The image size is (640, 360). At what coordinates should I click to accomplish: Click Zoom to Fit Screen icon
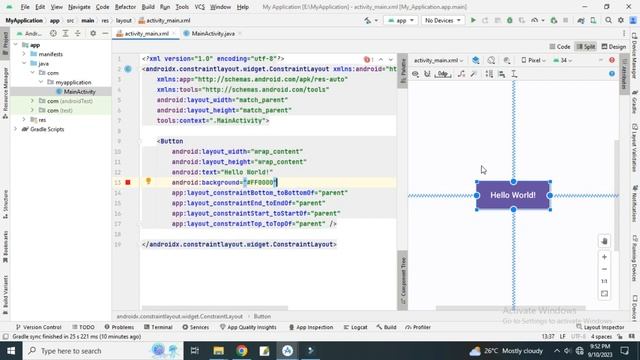coord(604,293)
